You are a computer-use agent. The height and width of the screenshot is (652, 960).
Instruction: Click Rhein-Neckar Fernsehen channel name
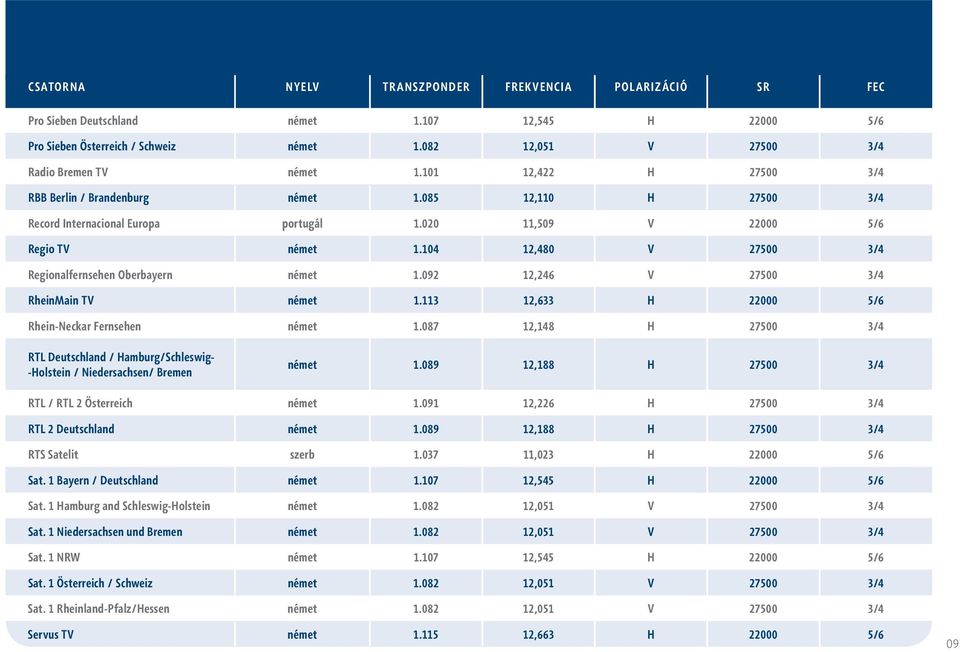[84, 326]
